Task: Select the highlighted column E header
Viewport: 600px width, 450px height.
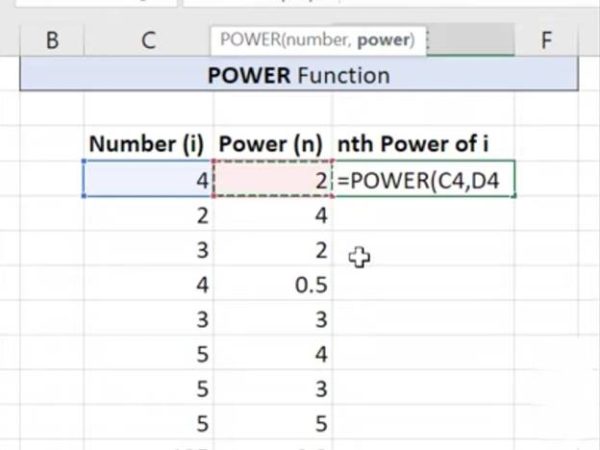Action: point(471,40)
